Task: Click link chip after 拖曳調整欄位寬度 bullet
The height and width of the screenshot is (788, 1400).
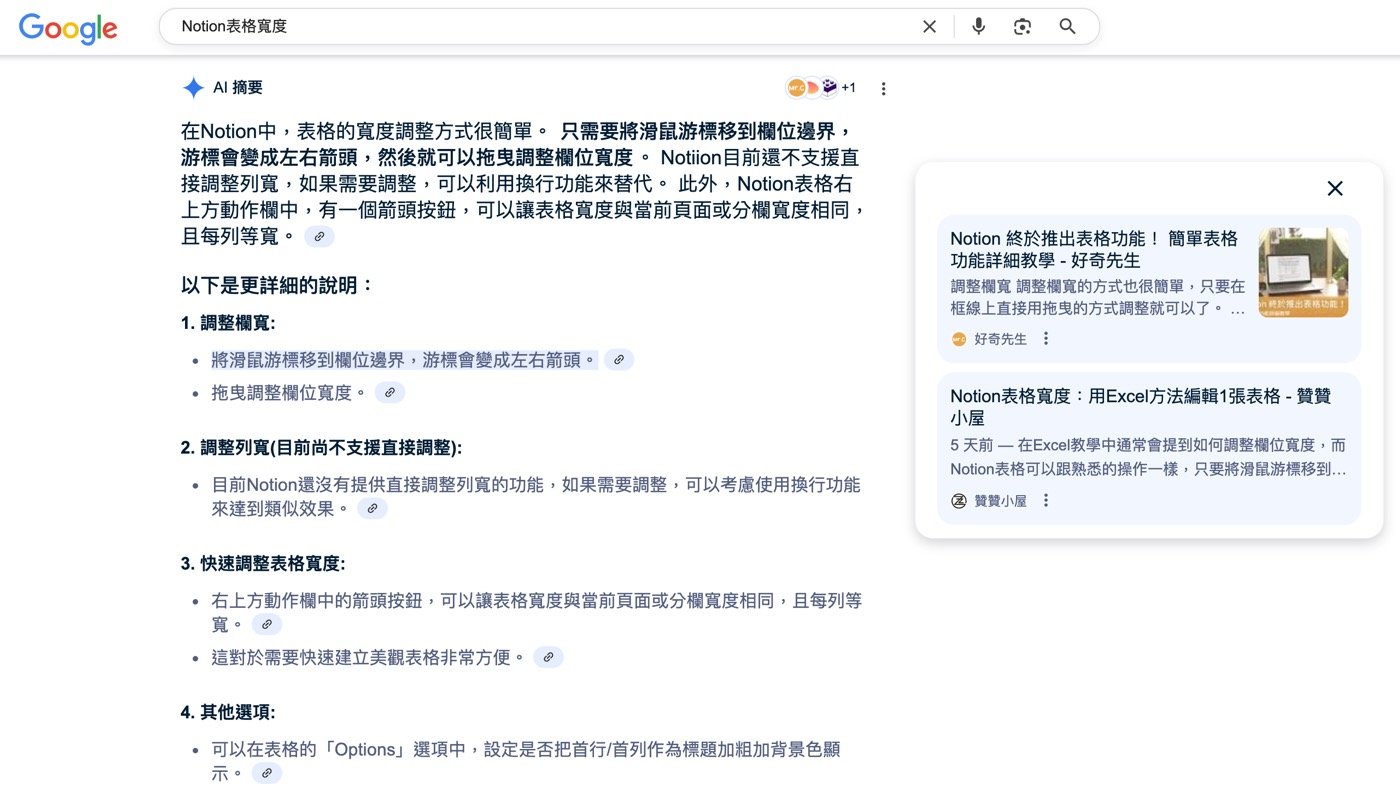Action: (x=390, y=393)
